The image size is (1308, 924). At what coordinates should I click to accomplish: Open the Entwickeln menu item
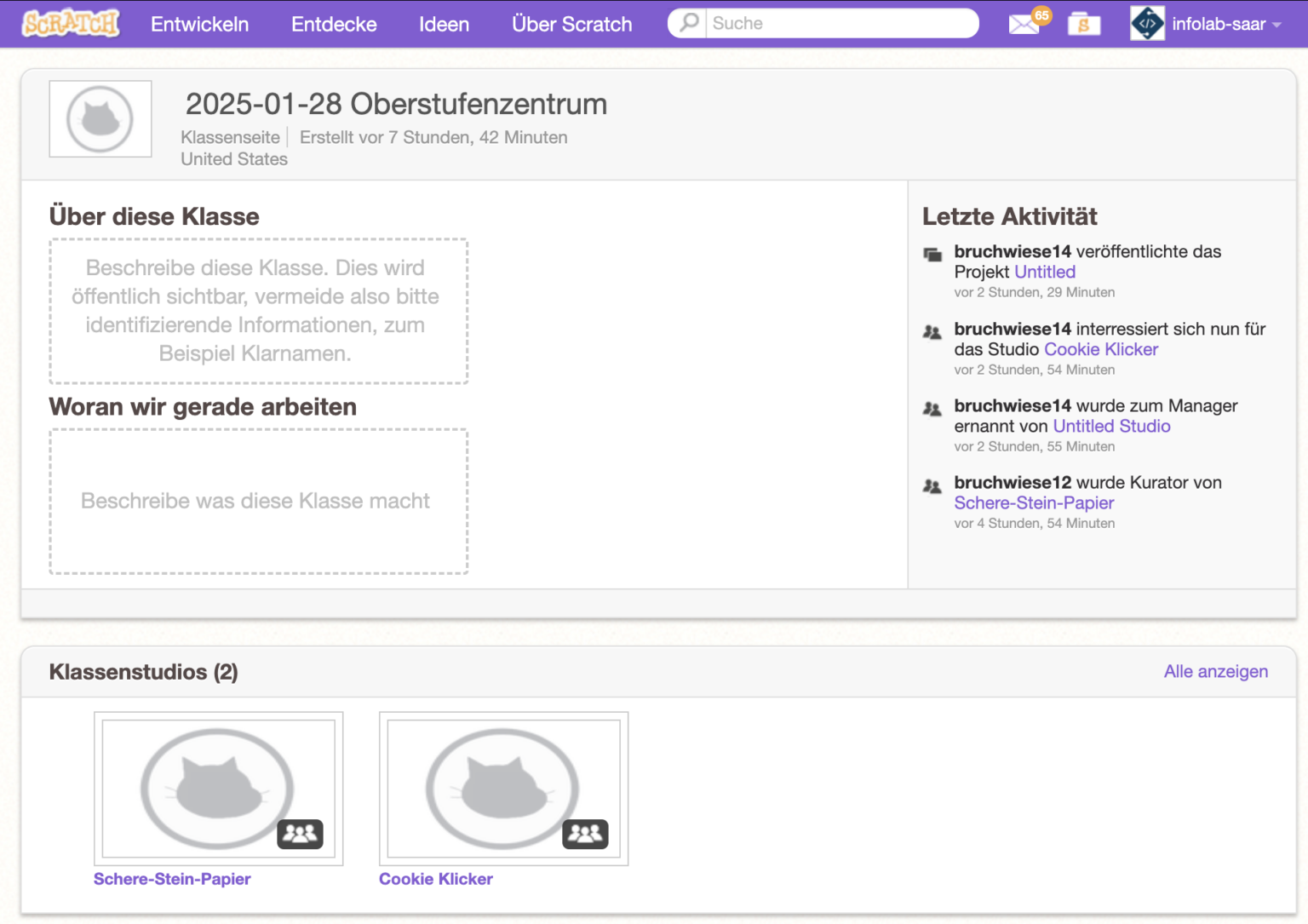[x=199, y=24]
